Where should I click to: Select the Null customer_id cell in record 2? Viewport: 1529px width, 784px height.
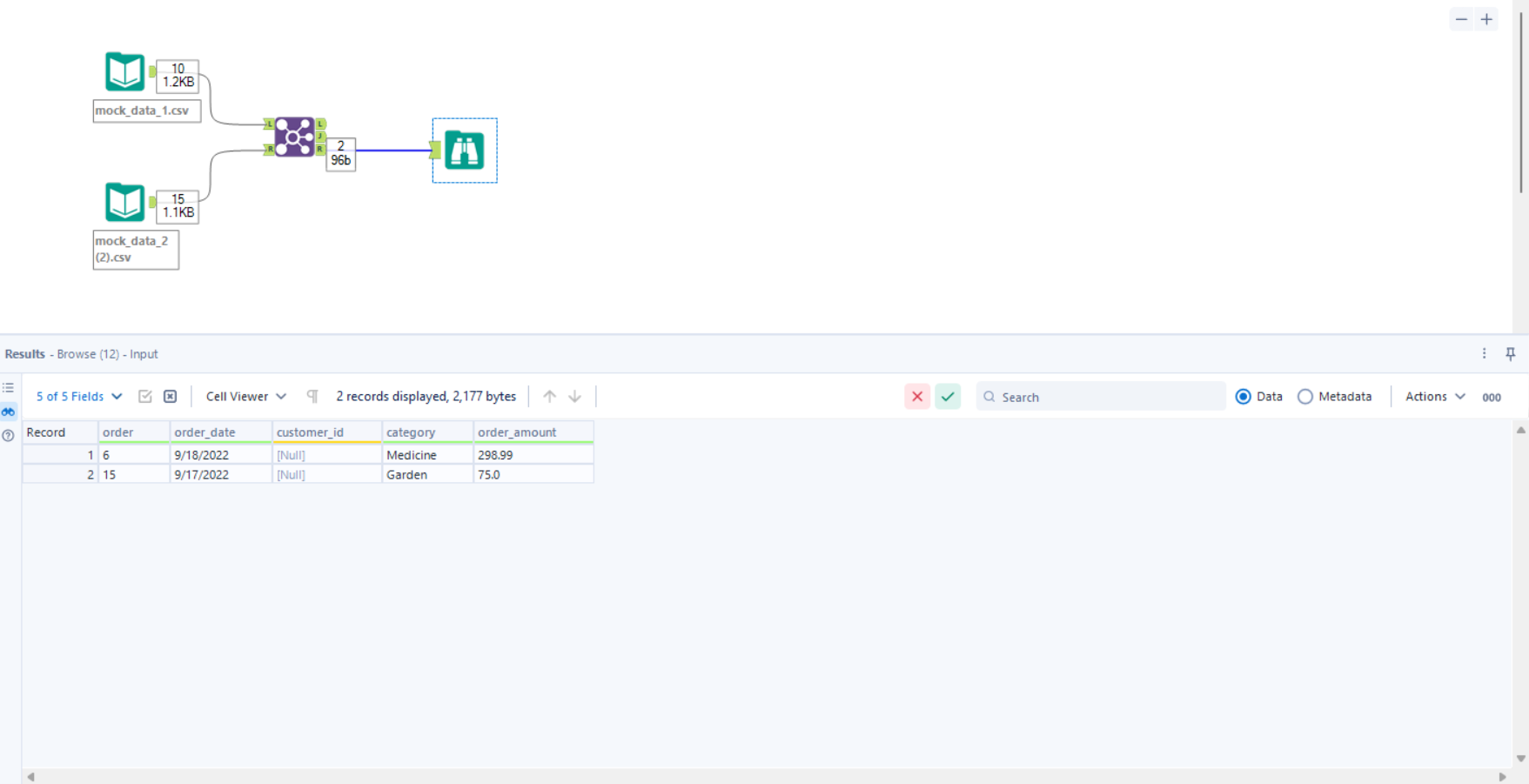coord(327,475)
